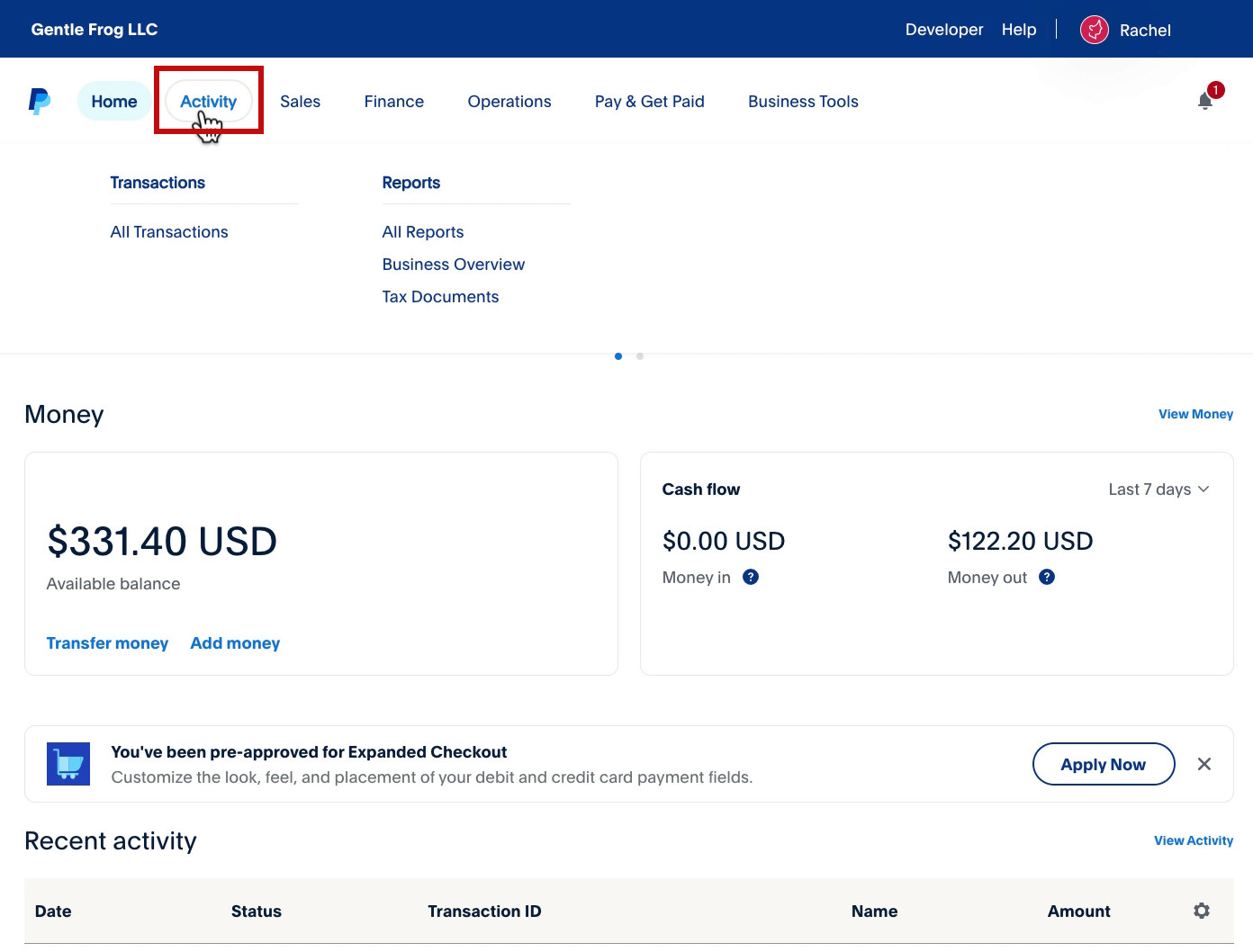This screenshot has height=952, width=1253.
Task: Open the notifications bell icon
Action: click(x=1205, y=101)
